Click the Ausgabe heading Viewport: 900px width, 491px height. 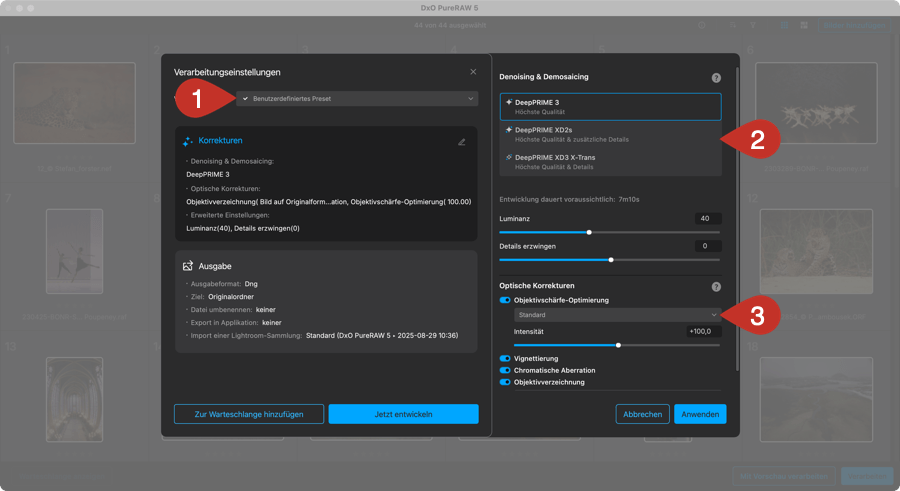point(215,266)
